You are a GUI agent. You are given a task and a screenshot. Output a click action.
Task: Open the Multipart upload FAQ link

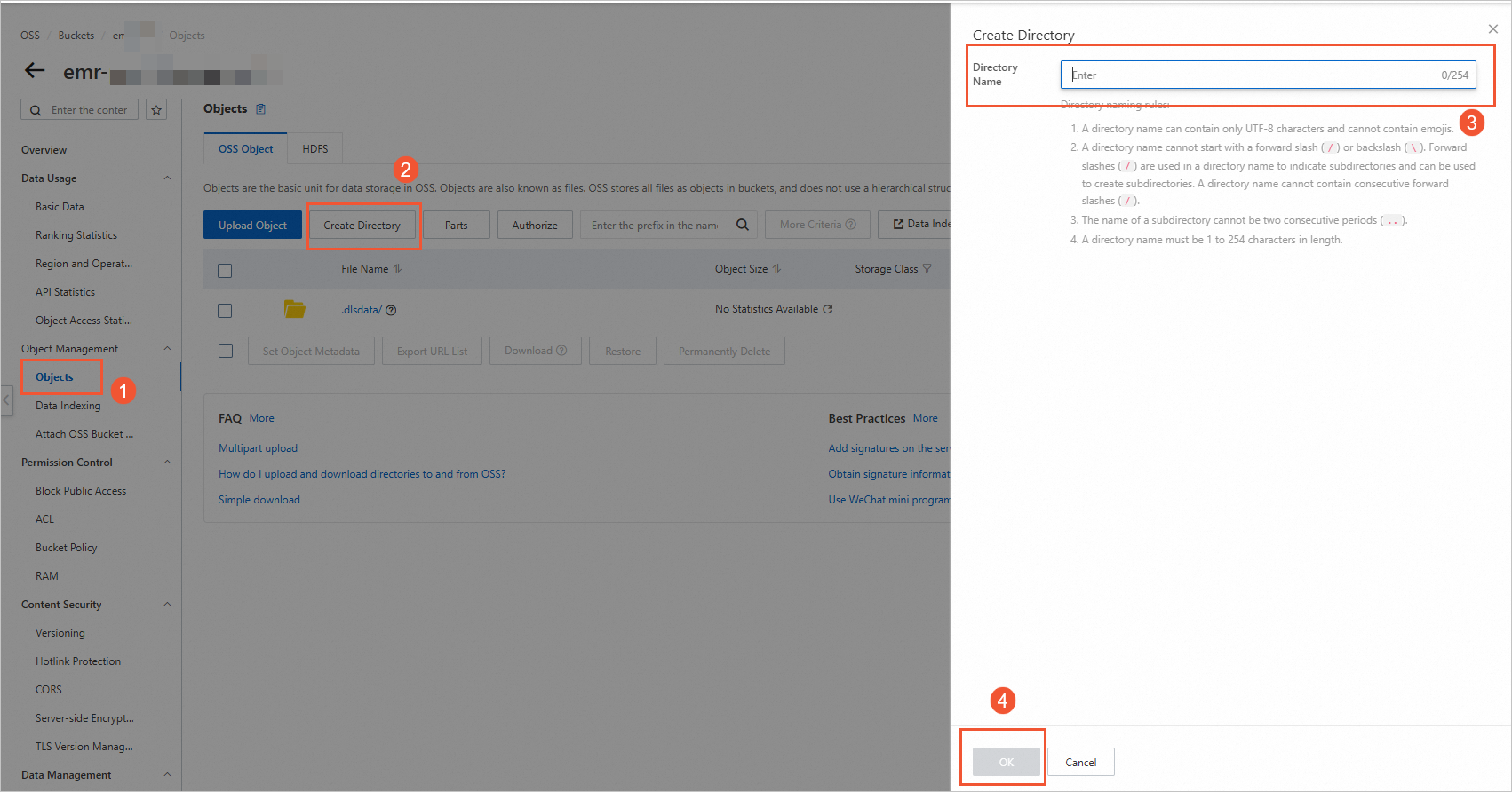pos(258,448)
